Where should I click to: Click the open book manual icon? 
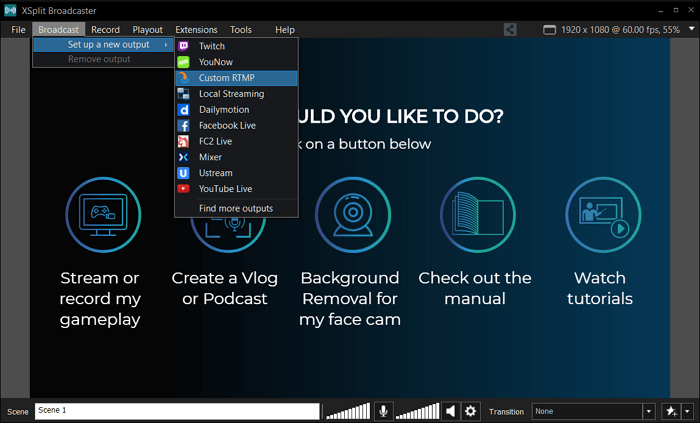click(x=478, y=215)
